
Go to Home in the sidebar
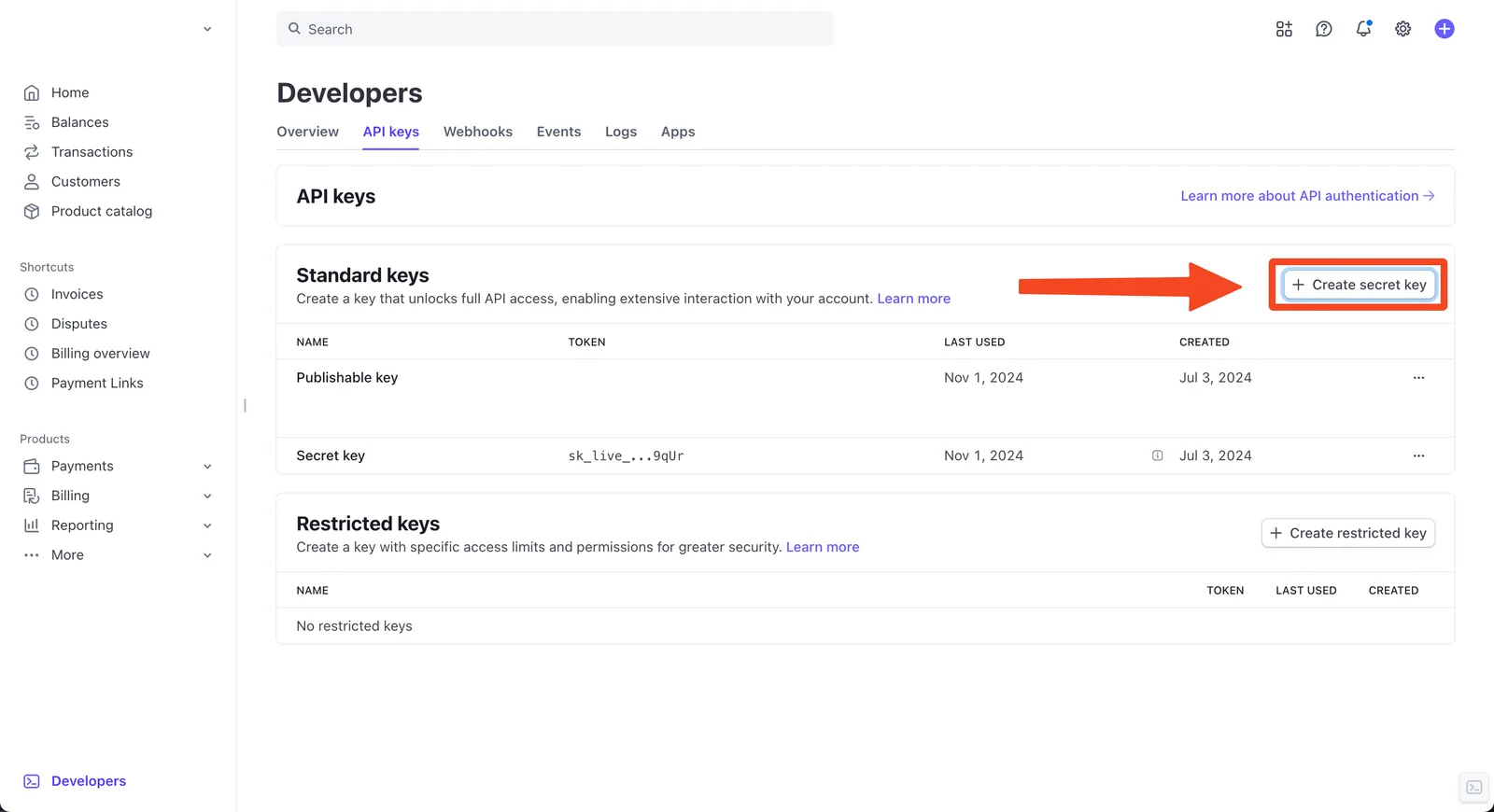[x=70, y=92]
